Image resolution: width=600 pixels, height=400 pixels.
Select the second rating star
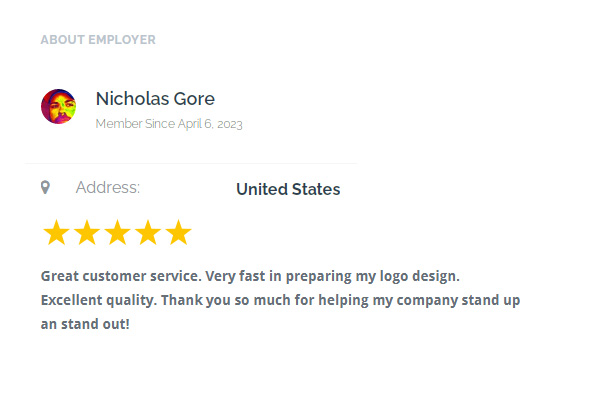pos(87,232)
